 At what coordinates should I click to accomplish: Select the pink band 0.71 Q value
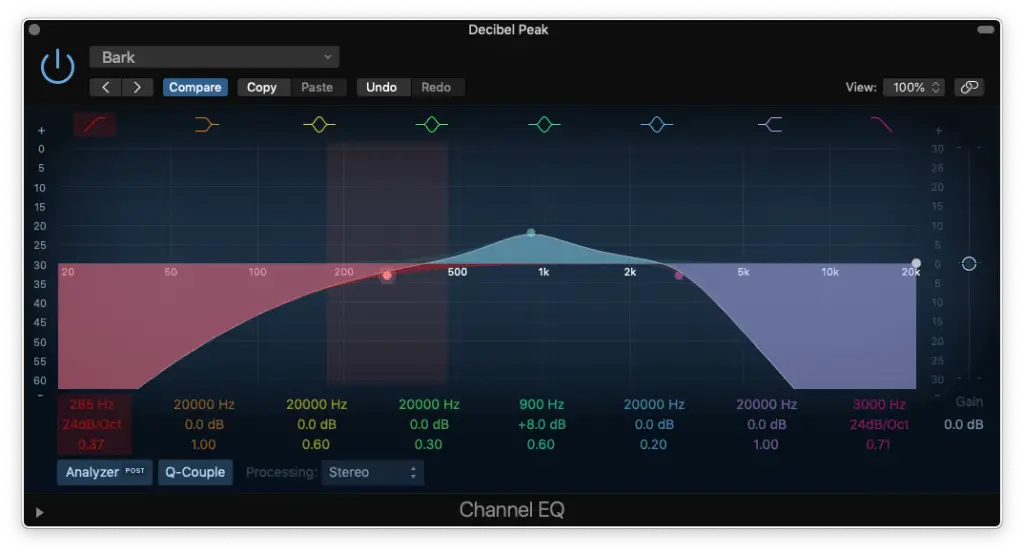click(879, 445)
